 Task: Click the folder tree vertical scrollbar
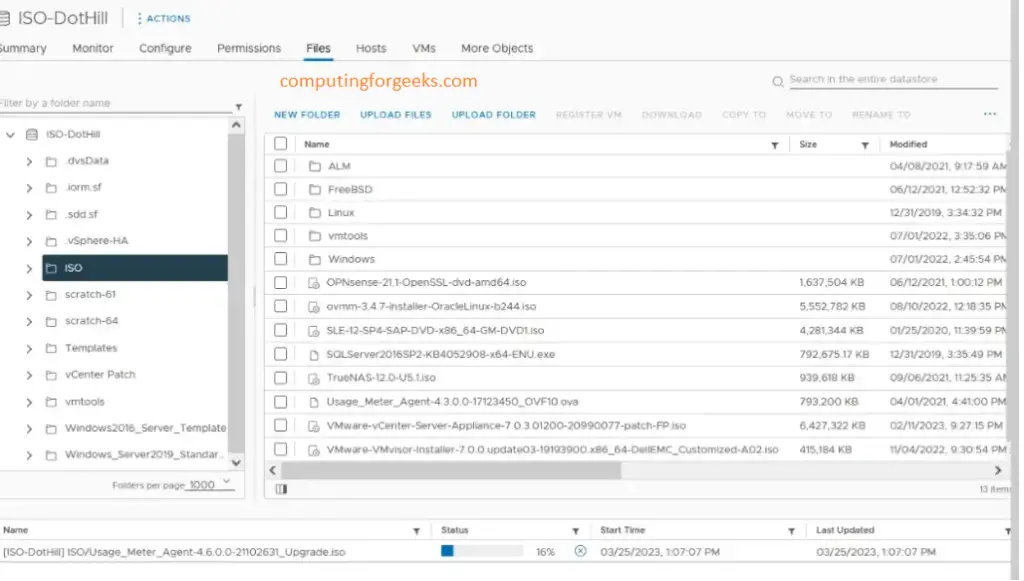[236, 293]
